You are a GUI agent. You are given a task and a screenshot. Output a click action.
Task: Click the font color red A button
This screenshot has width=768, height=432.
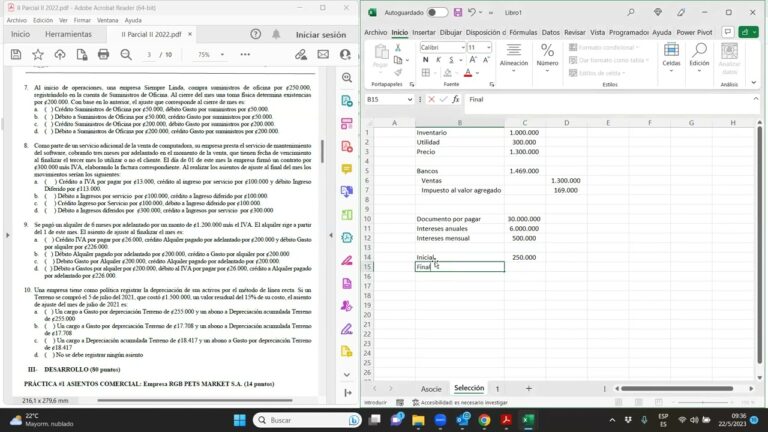(468, 73)
